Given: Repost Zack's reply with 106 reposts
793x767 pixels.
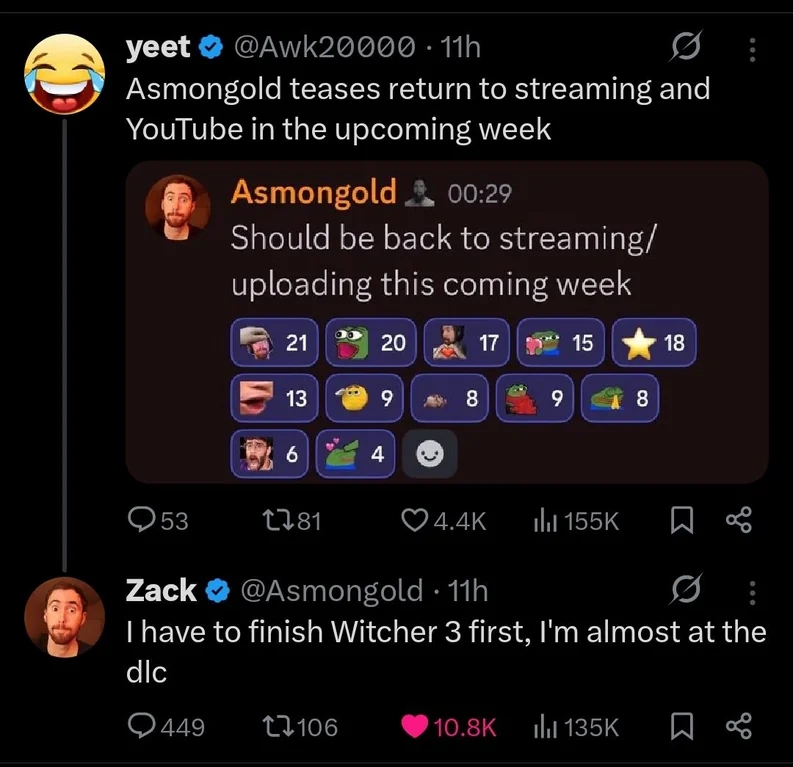Looking at the screenshot, I should [x=299, y=727].
